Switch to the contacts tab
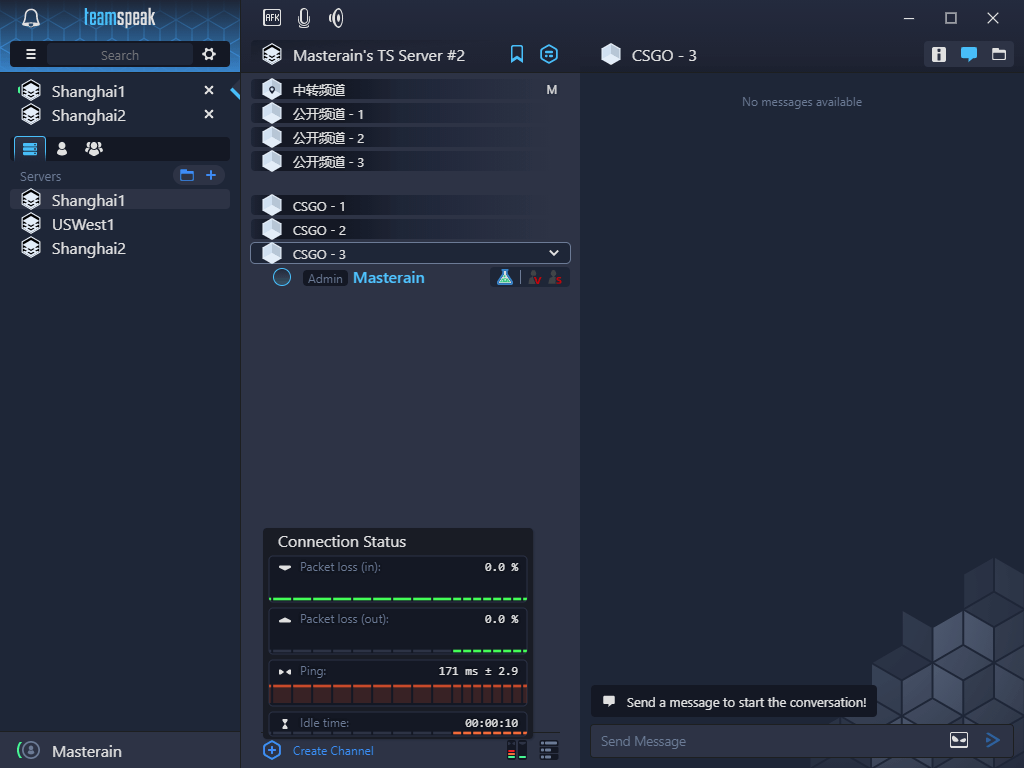 [62, 149]
